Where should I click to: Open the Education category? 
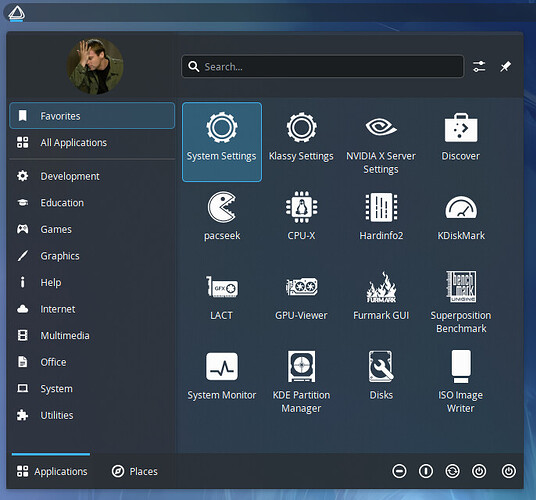point(92,203)
